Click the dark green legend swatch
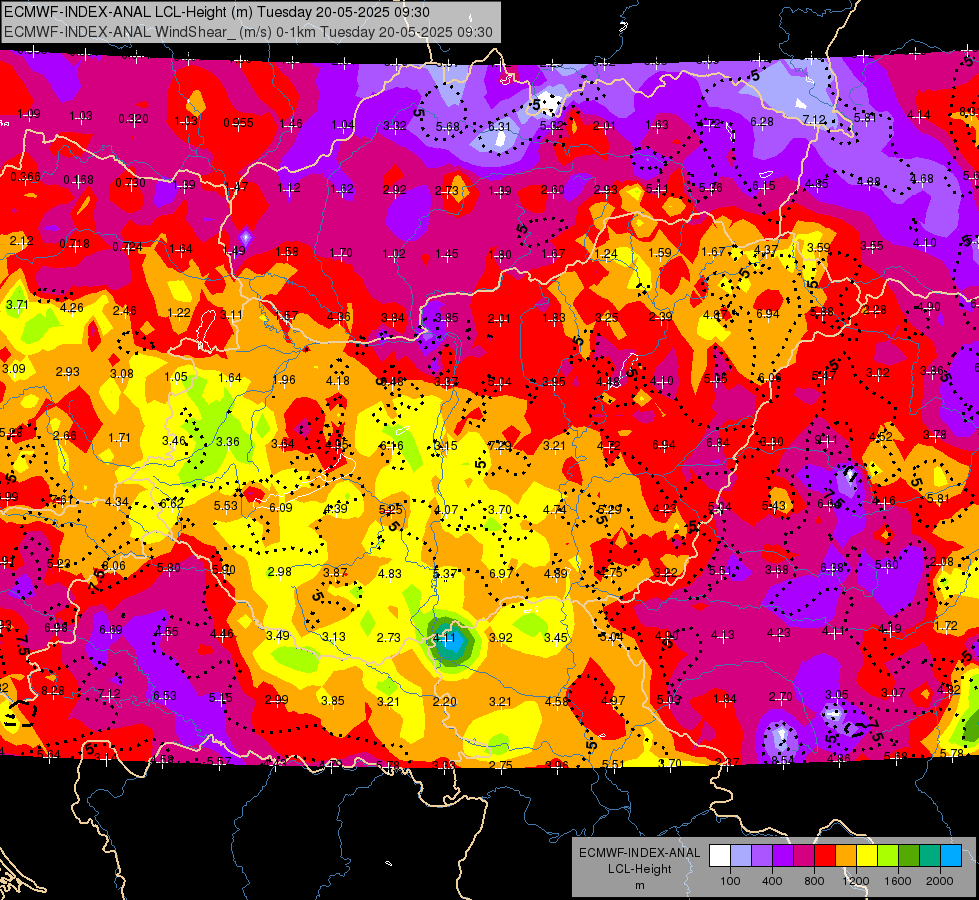 click(909, 856)
